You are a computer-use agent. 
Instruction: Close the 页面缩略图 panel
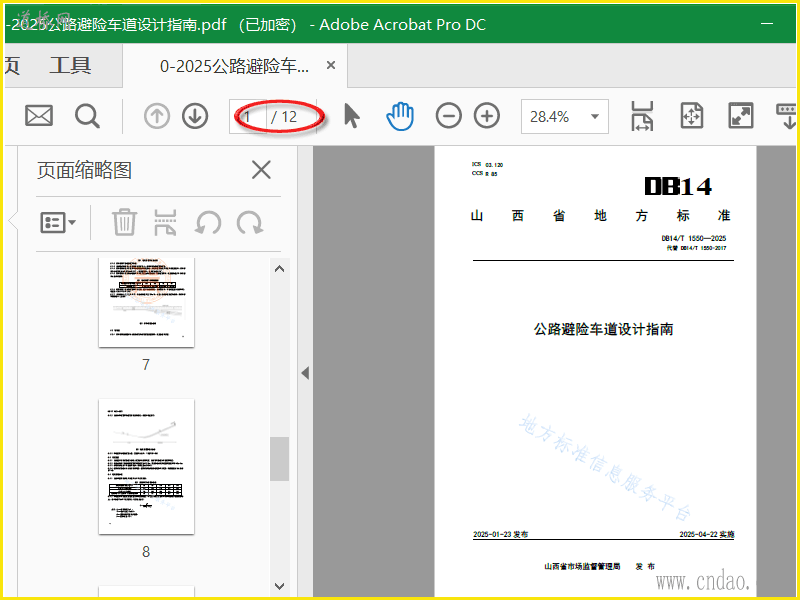(x=261, y=170)
